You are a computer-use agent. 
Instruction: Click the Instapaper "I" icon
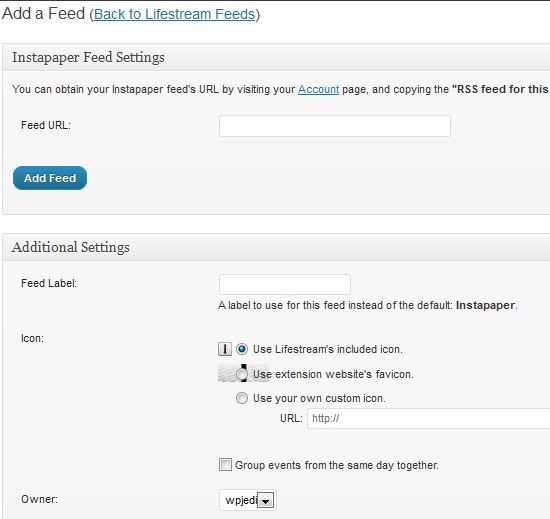tap(225, 349)
